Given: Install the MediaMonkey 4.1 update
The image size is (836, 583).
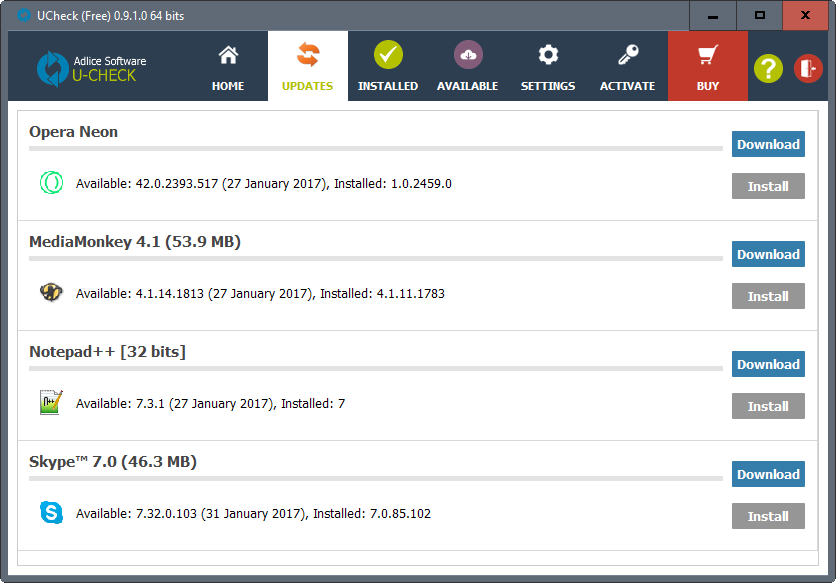Looking at the screenshot, I should tap(768, 296).
